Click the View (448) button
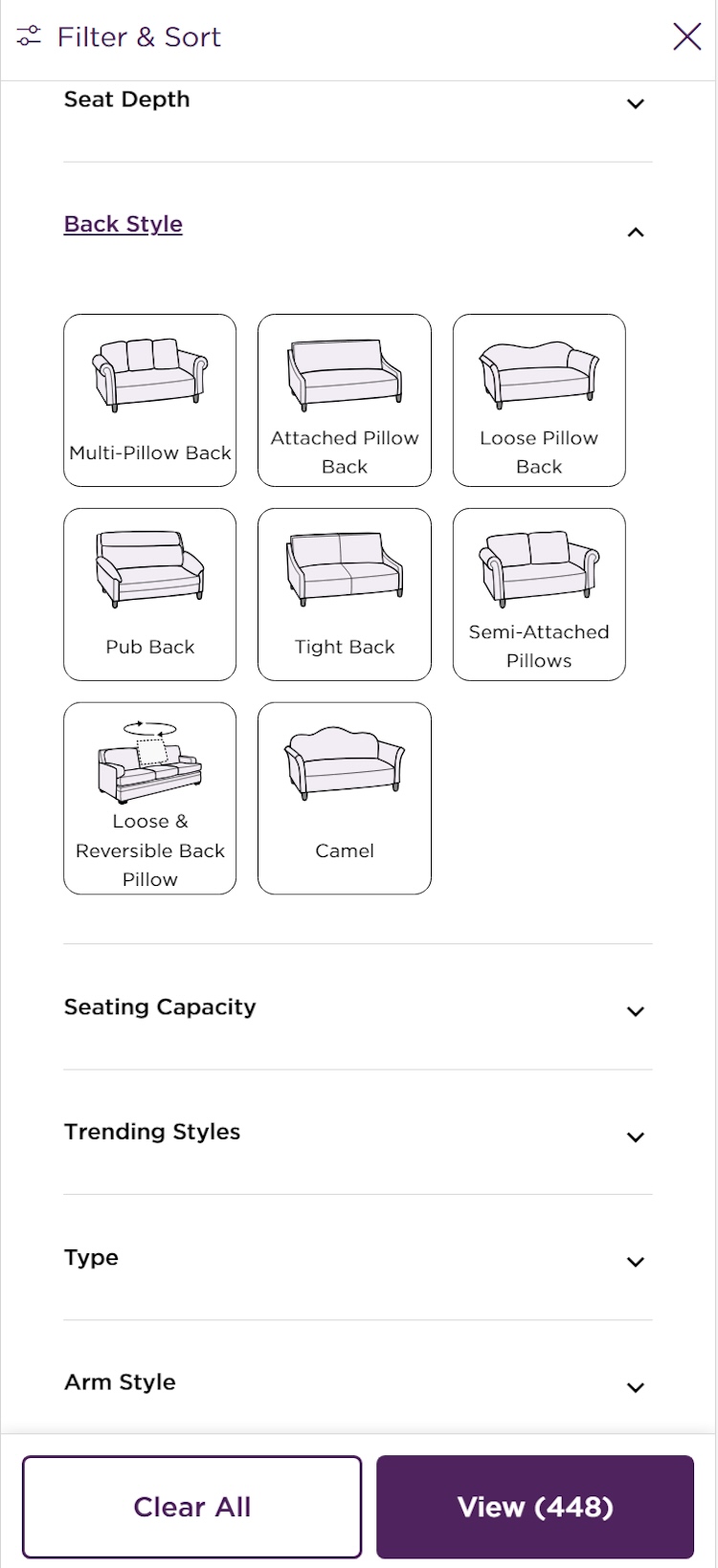This screenshot has width=718, height=1568. coord(534,1507)
